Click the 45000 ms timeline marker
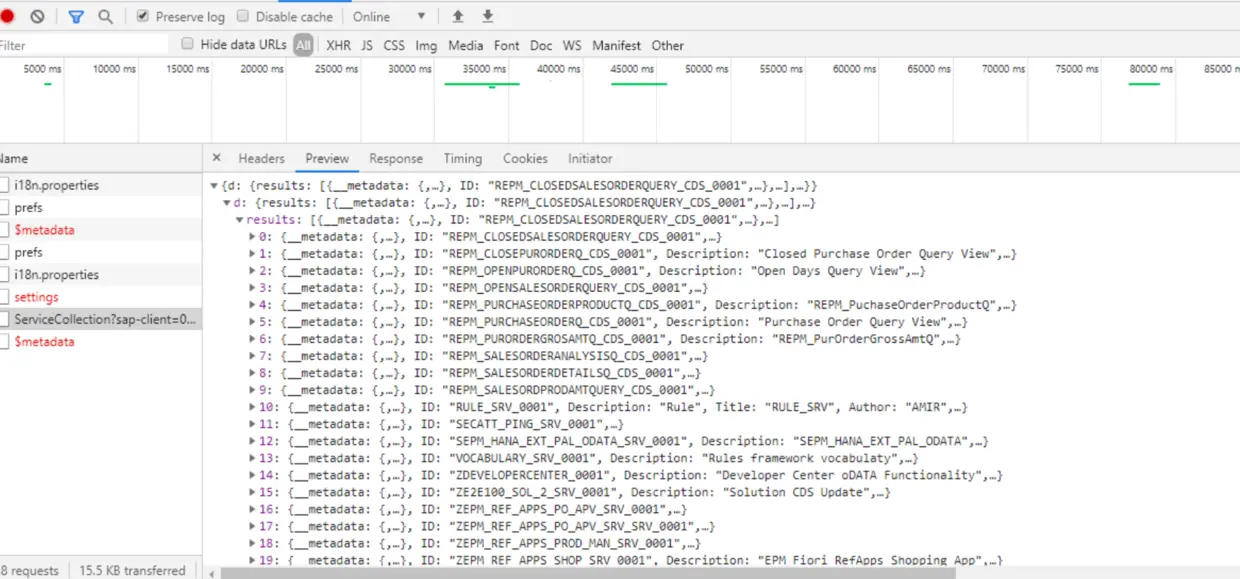Viewport: 1240px width, 579px height. pyautogui.click(x=632, y=69)
